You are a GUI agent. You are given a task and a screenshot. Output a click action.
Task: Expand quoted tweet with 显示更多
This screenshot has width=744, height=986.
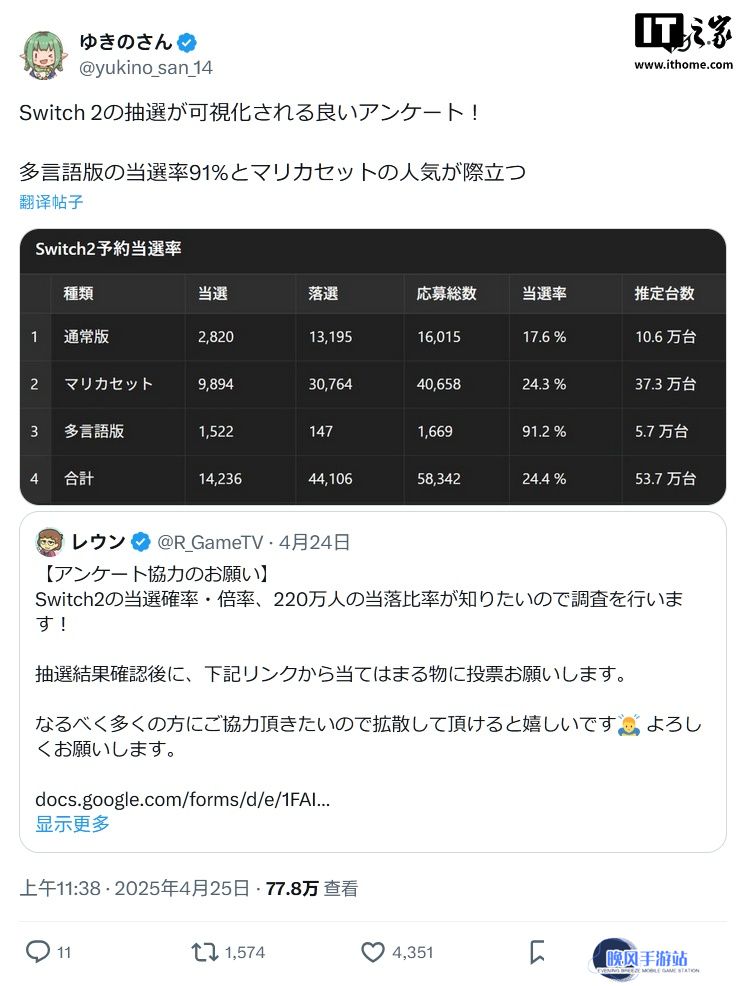72,824
